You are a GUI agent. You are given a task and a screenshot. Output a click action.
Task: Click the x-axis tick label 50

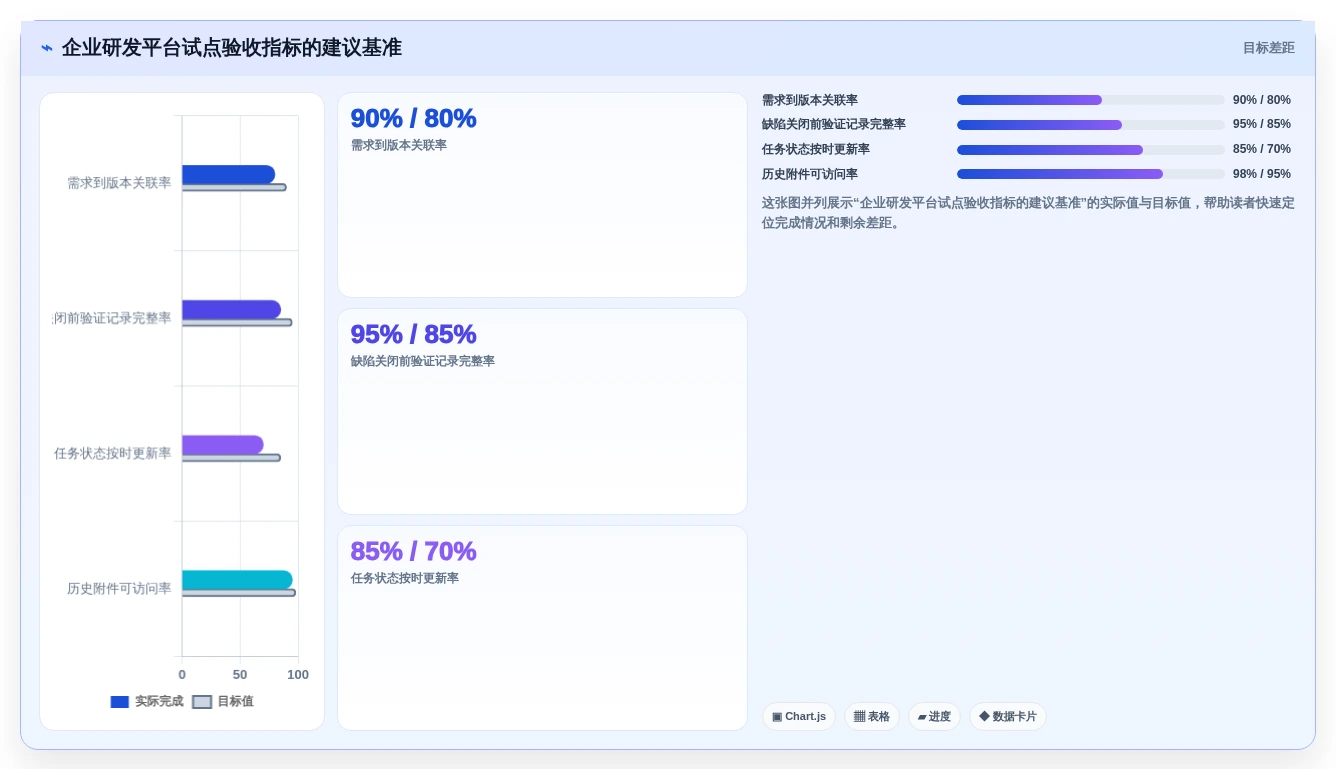click(x=240, y=675)
